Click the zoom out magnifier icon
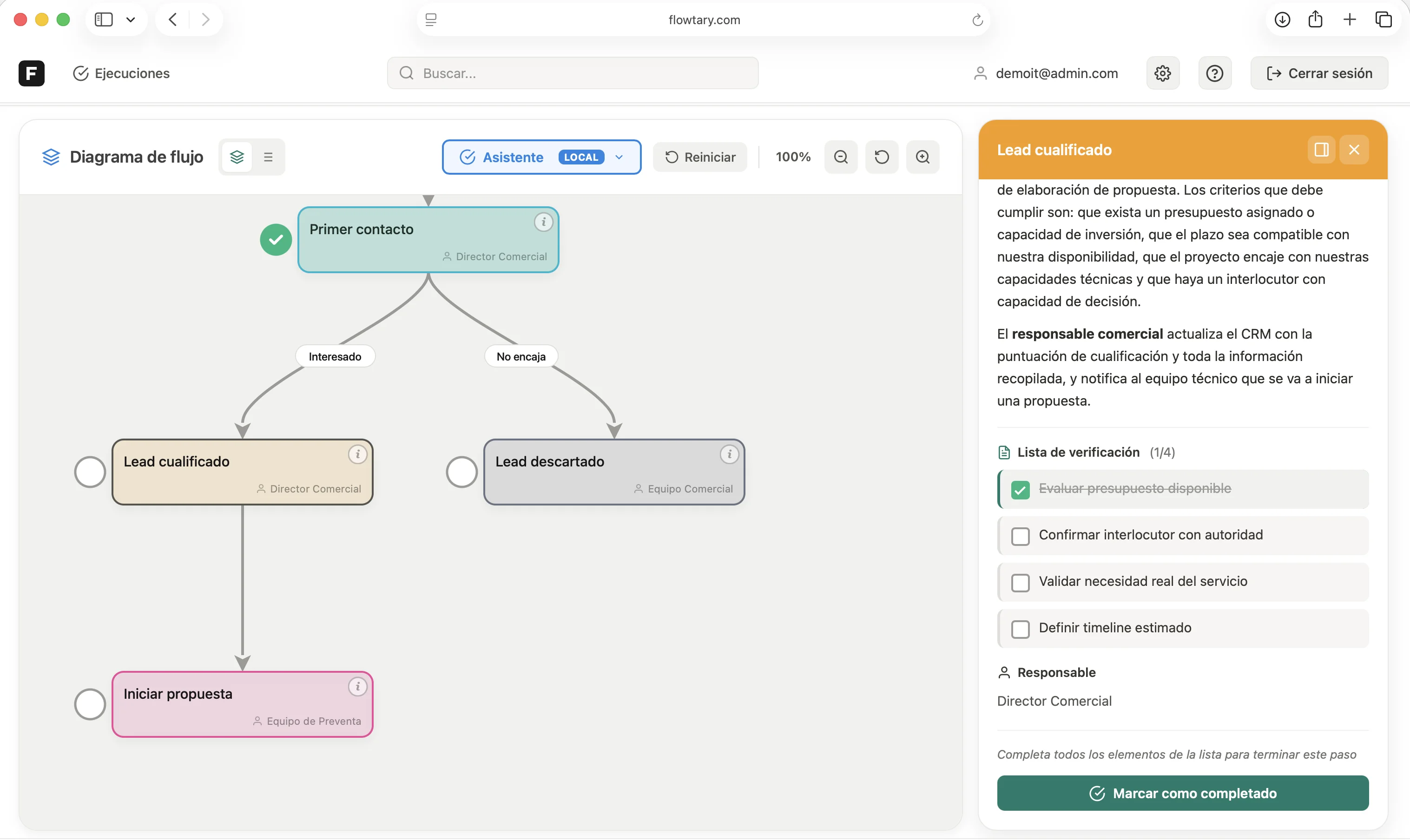The image size is (1410, 840). [841, 157]
